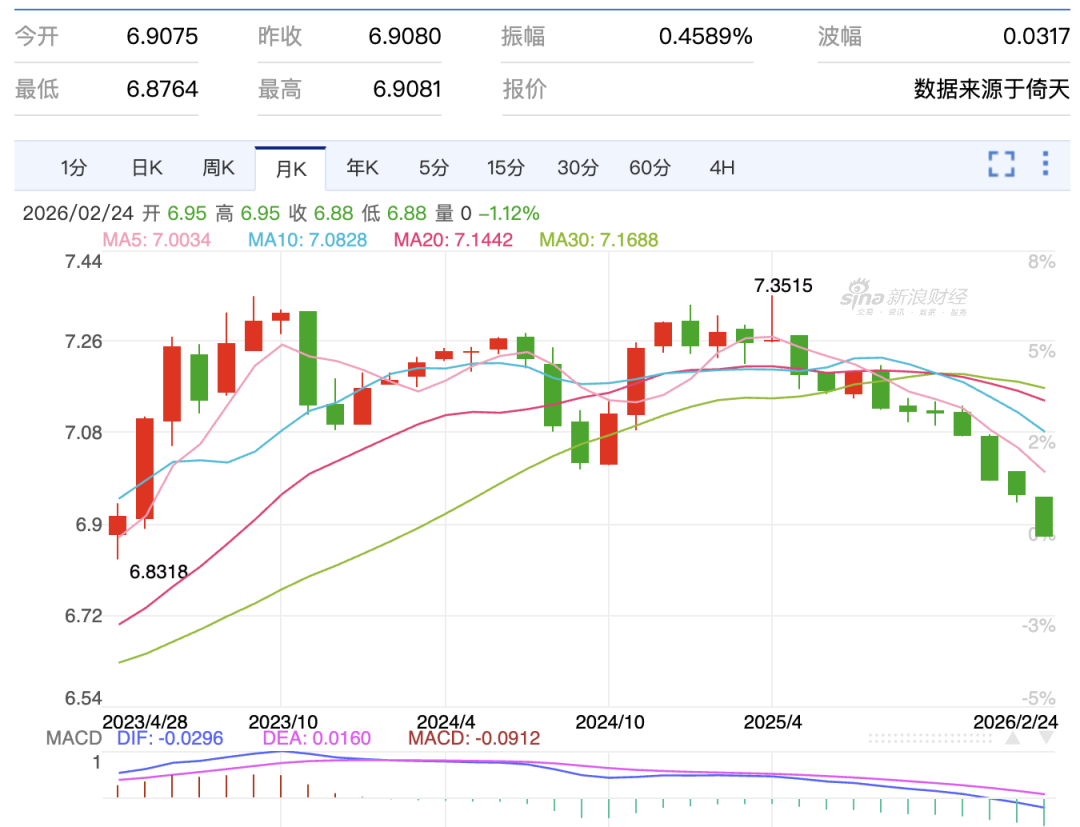The height and width of the screenshot is (827, 1080).
Task: Click the dotted range slider bar
Action: pyautogui.click(x=930, y=738)
